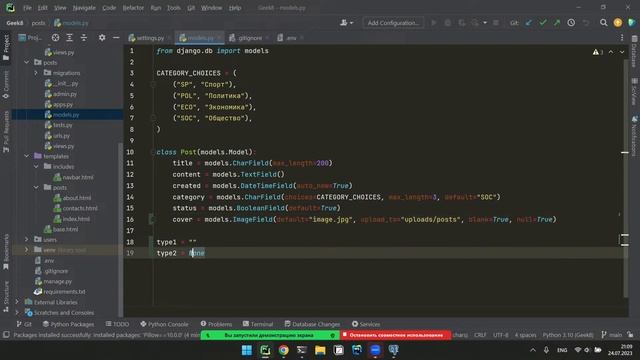The height and width of the screenshot is (360, 640).
Task: Click the Stop icon in toolbar
Action: pyautogui.click(x=496, y=23)
